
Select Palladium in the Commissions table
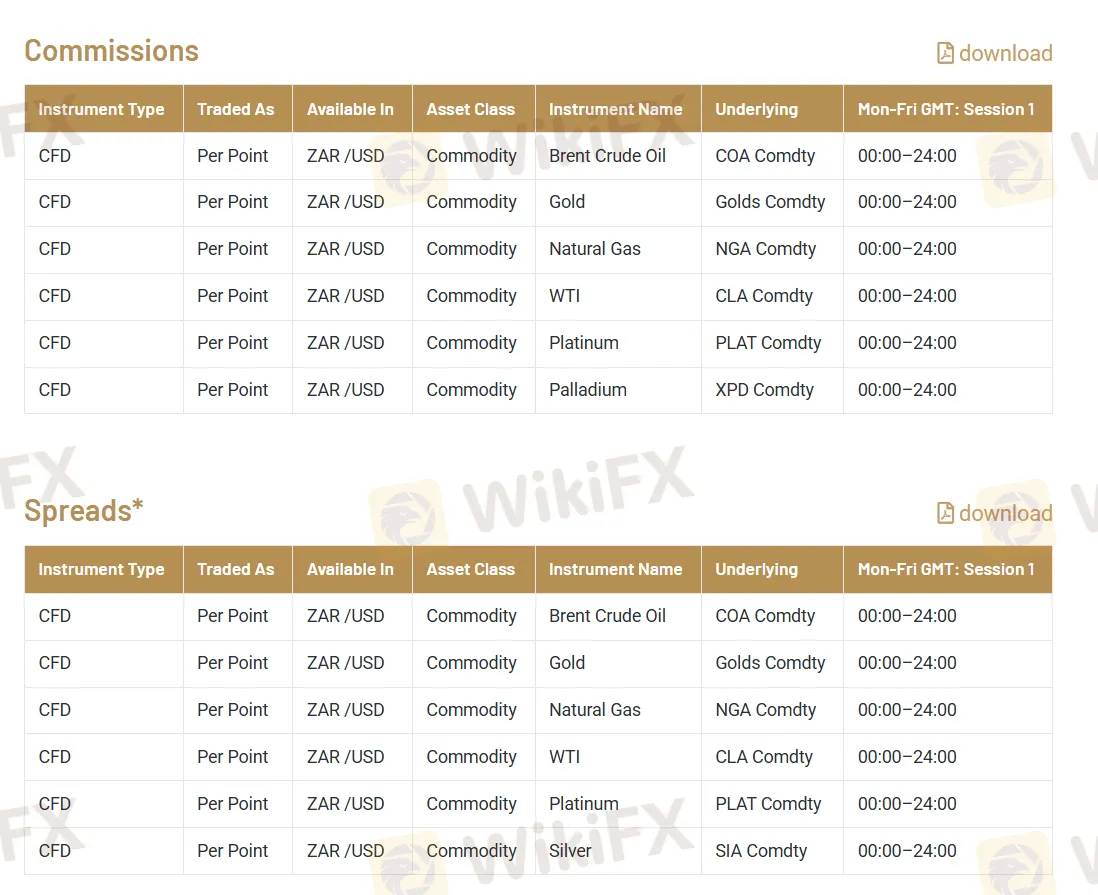click(x=587, y=390)
